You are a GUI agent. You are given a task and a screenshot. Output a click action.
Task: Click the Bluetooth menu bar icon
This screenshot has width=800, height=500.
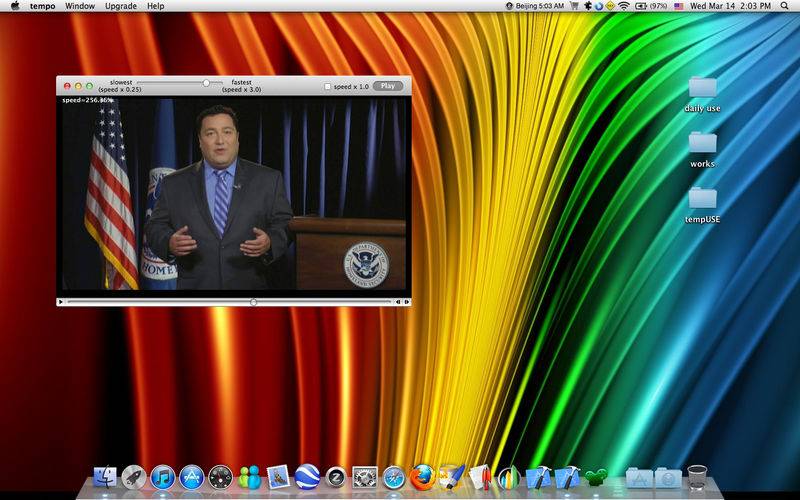588,6
